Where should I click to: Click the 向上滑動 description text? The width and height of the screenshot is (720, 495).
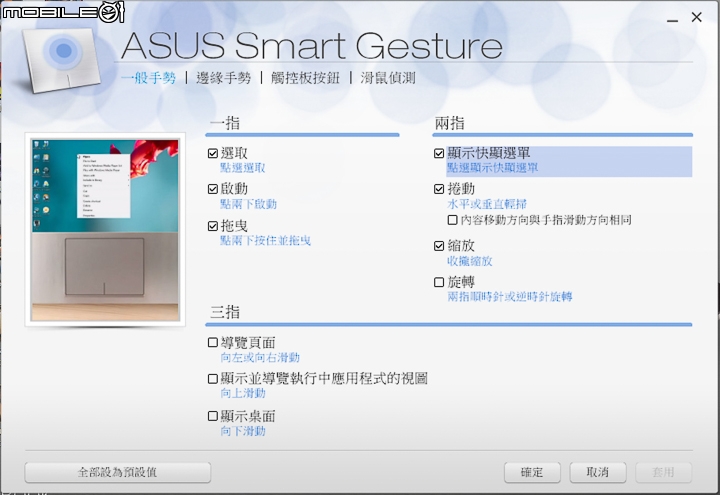243,394
